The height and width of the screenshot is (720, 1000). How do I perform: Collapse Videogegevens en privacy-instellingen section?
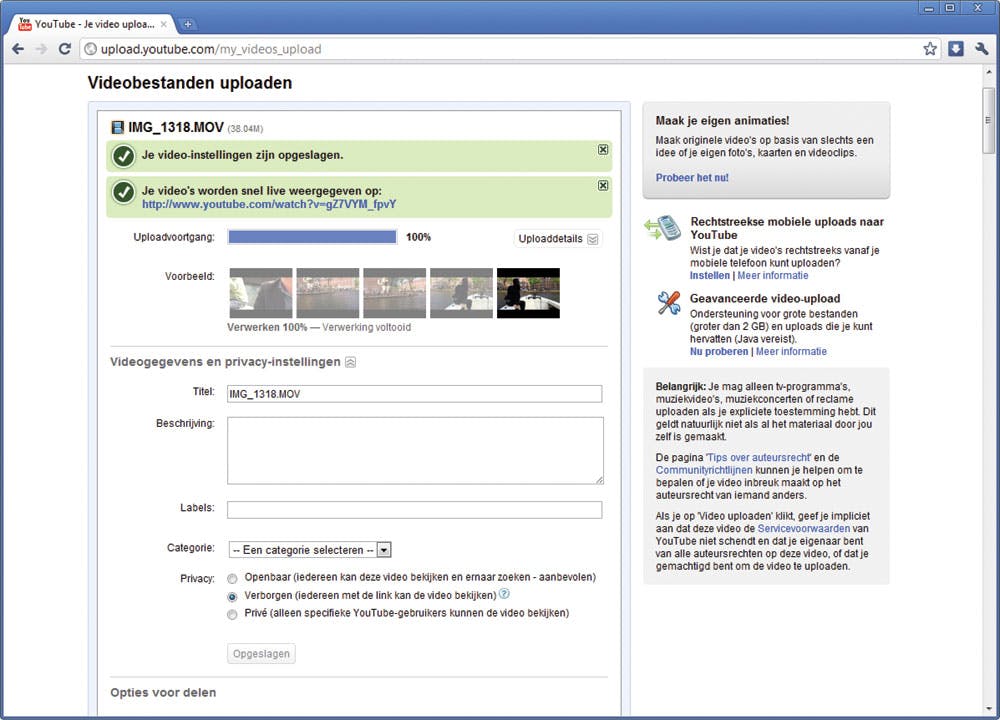point(350,362)
